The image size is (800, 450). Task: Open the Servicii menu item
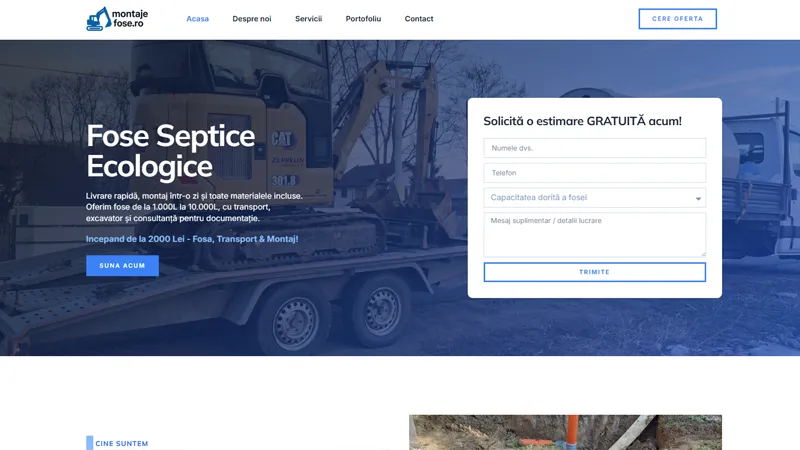click(308, 19)
